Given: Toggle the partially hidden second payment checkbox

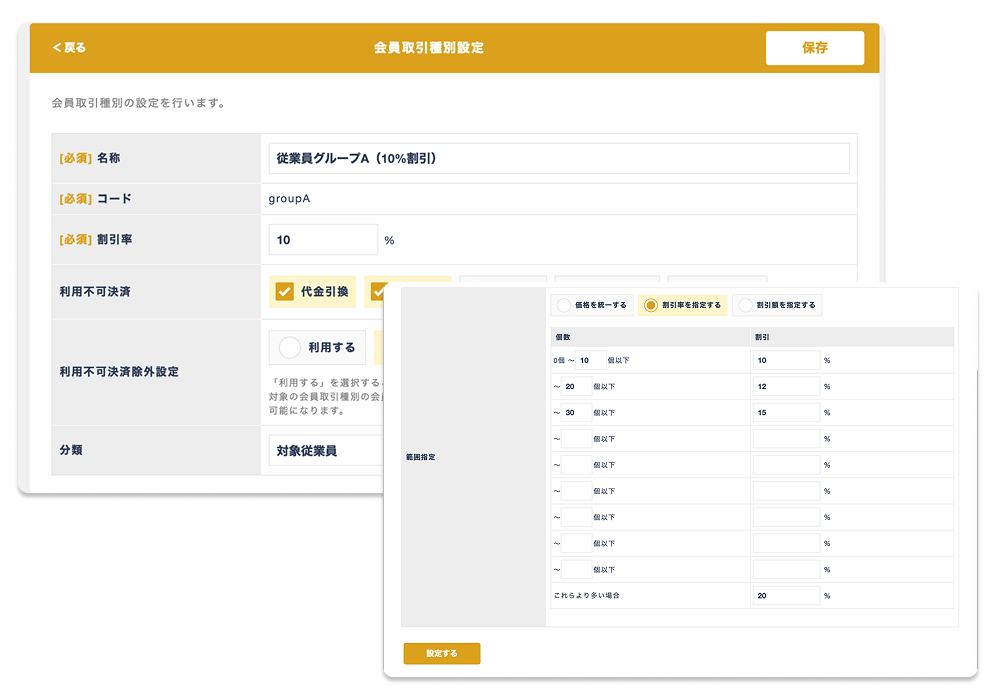Looking at the screenshot, I should (x=380, y=292).
